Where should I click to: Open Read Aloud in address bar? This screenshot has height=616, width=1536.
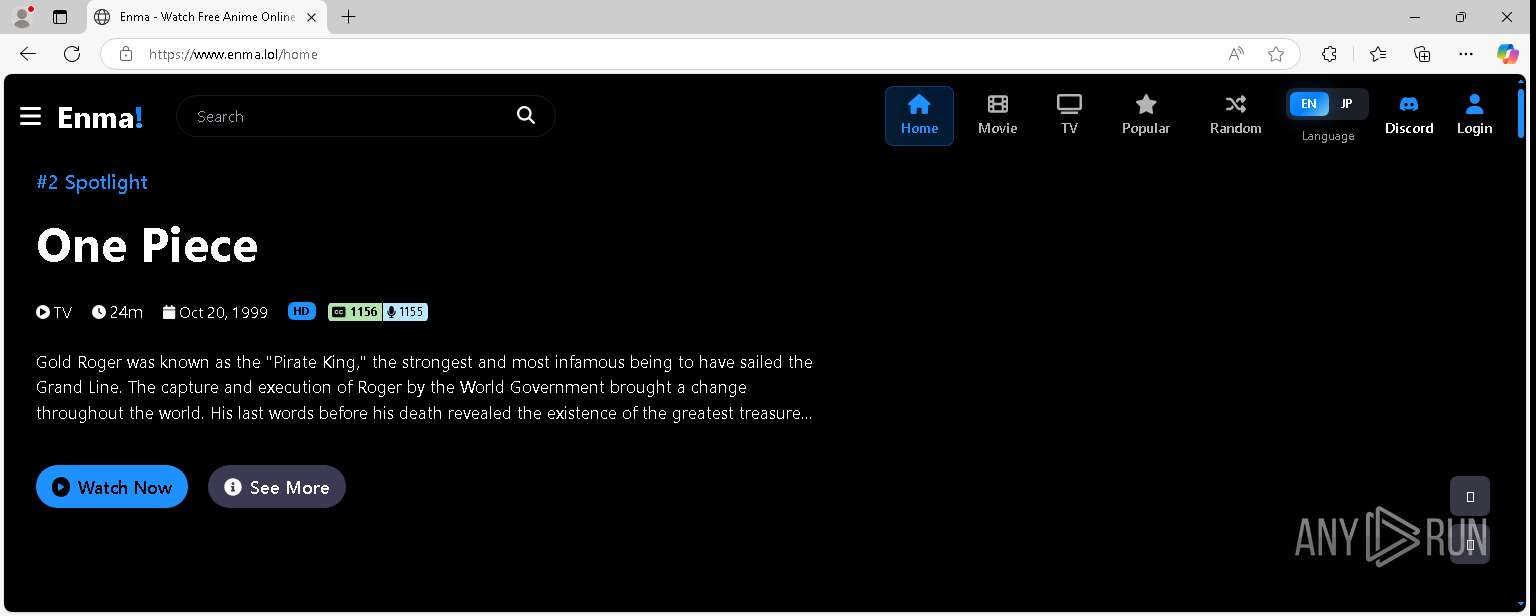pyautogui.click(x=1237, y=54)
